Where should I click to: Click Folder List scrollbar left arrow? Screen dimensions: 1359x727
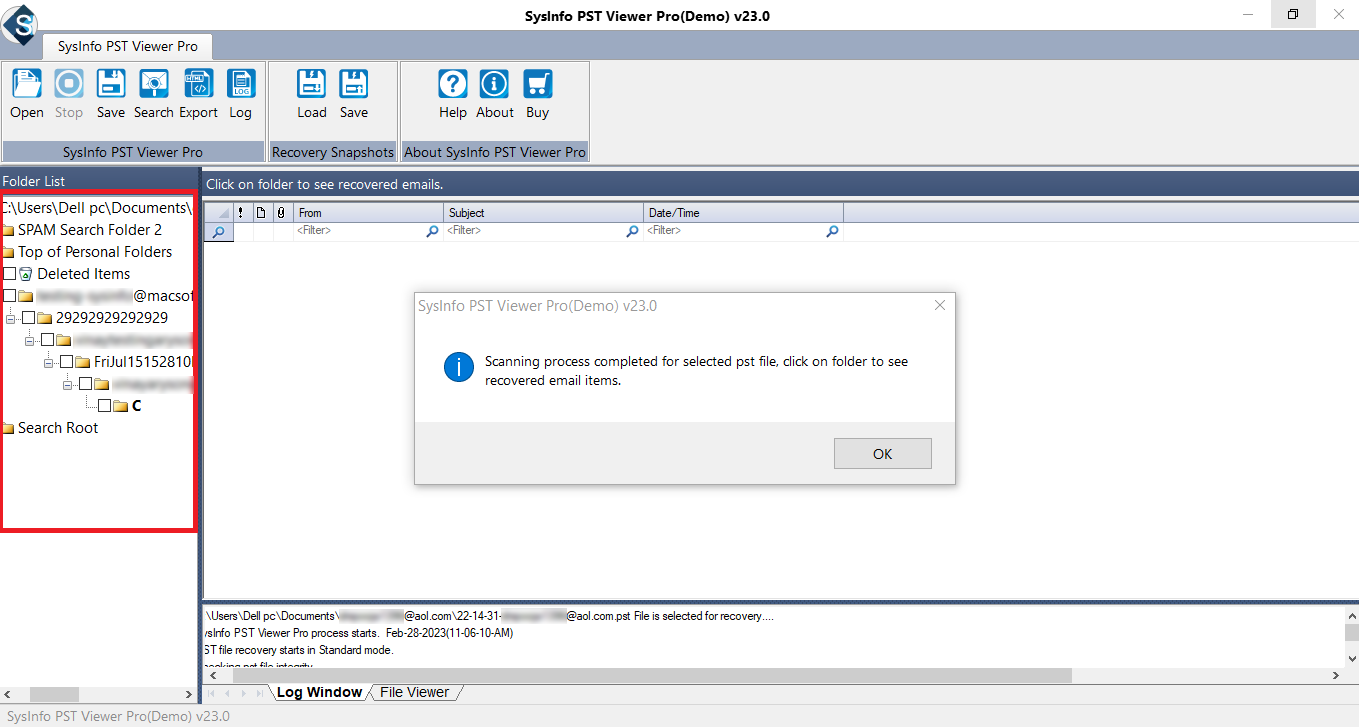(8, 694)
